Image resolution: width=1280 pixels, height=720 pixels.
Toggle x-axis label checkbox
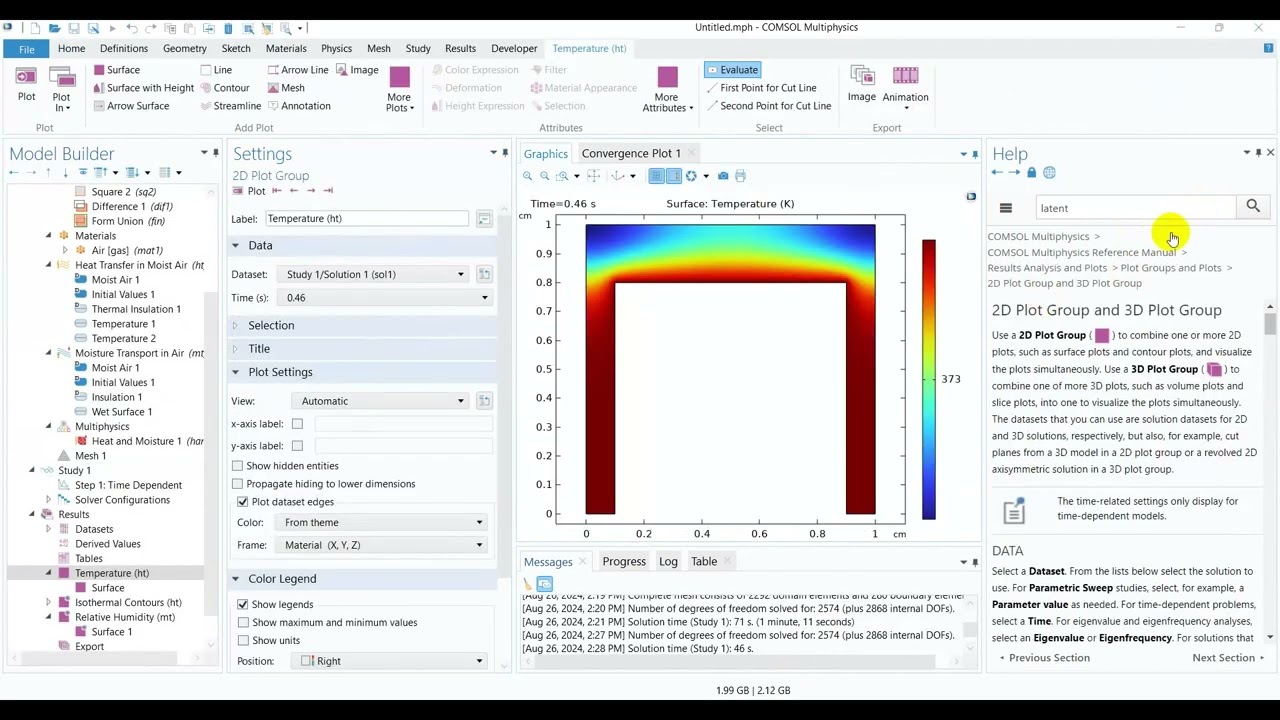(297, 424)
